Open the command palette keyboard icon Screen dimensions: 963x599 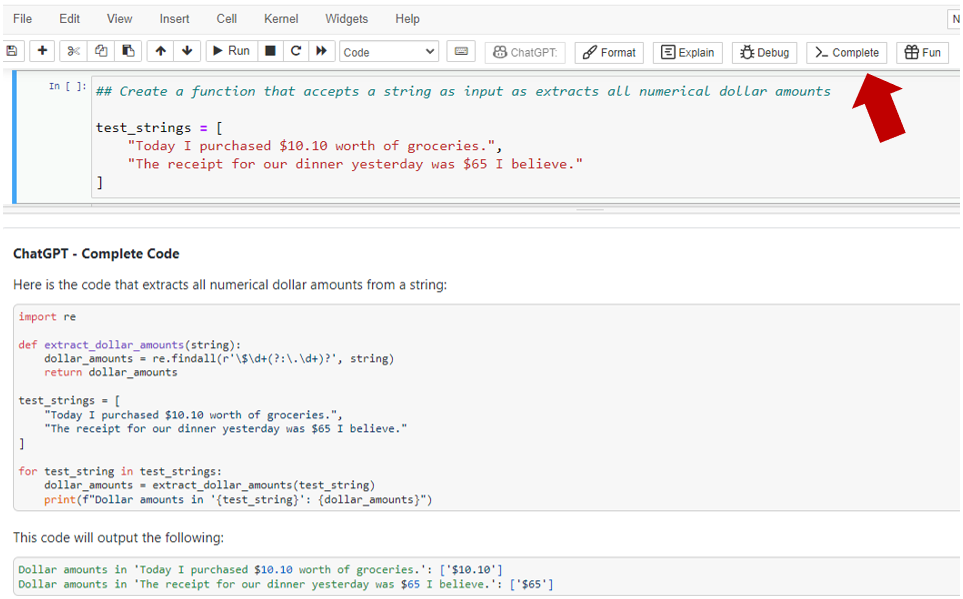click(461, 52)
